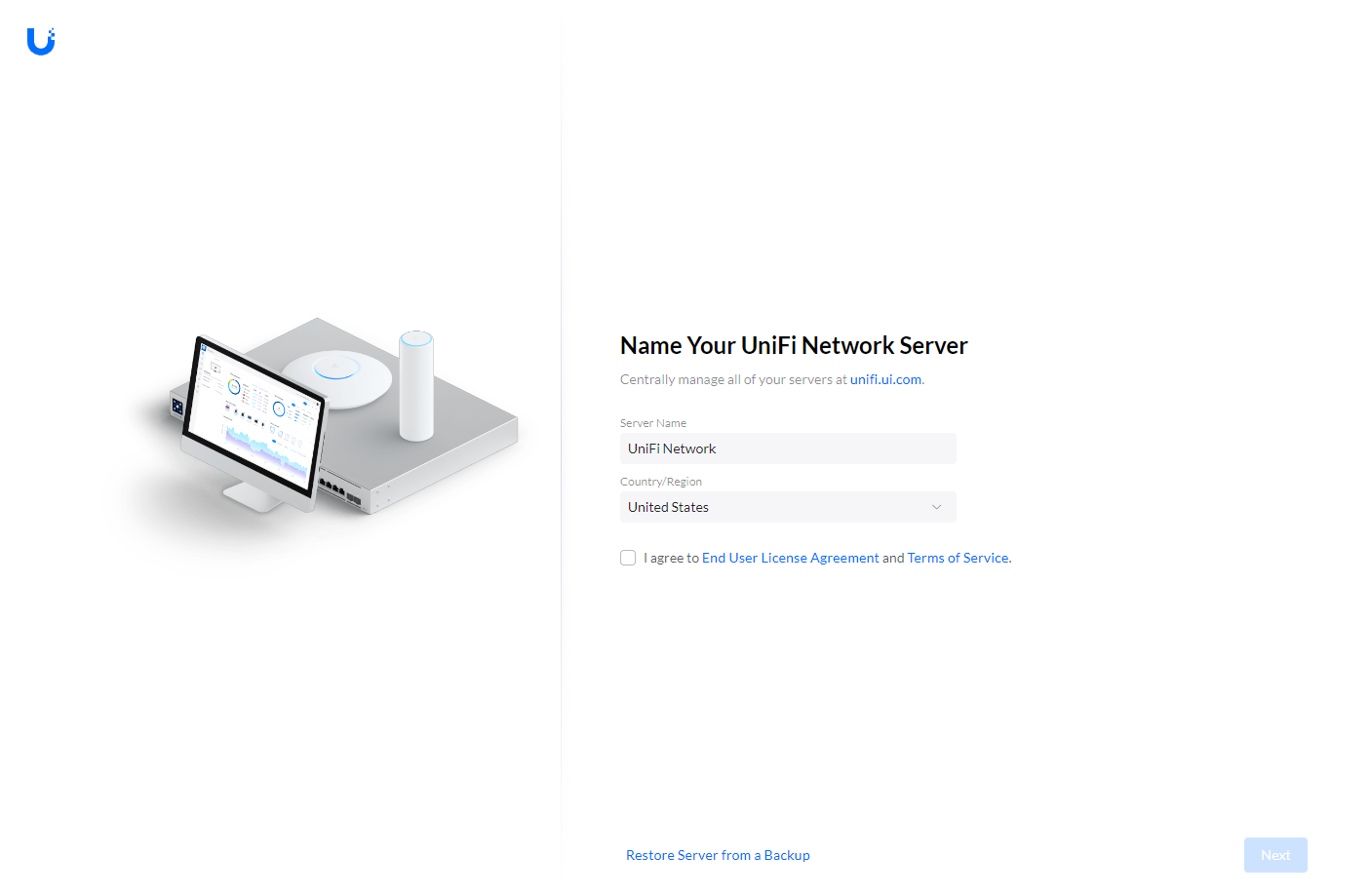Click inside the Server Name field
The width and height of the screenshot is (1370, 896).
click(x=788, y=448)
